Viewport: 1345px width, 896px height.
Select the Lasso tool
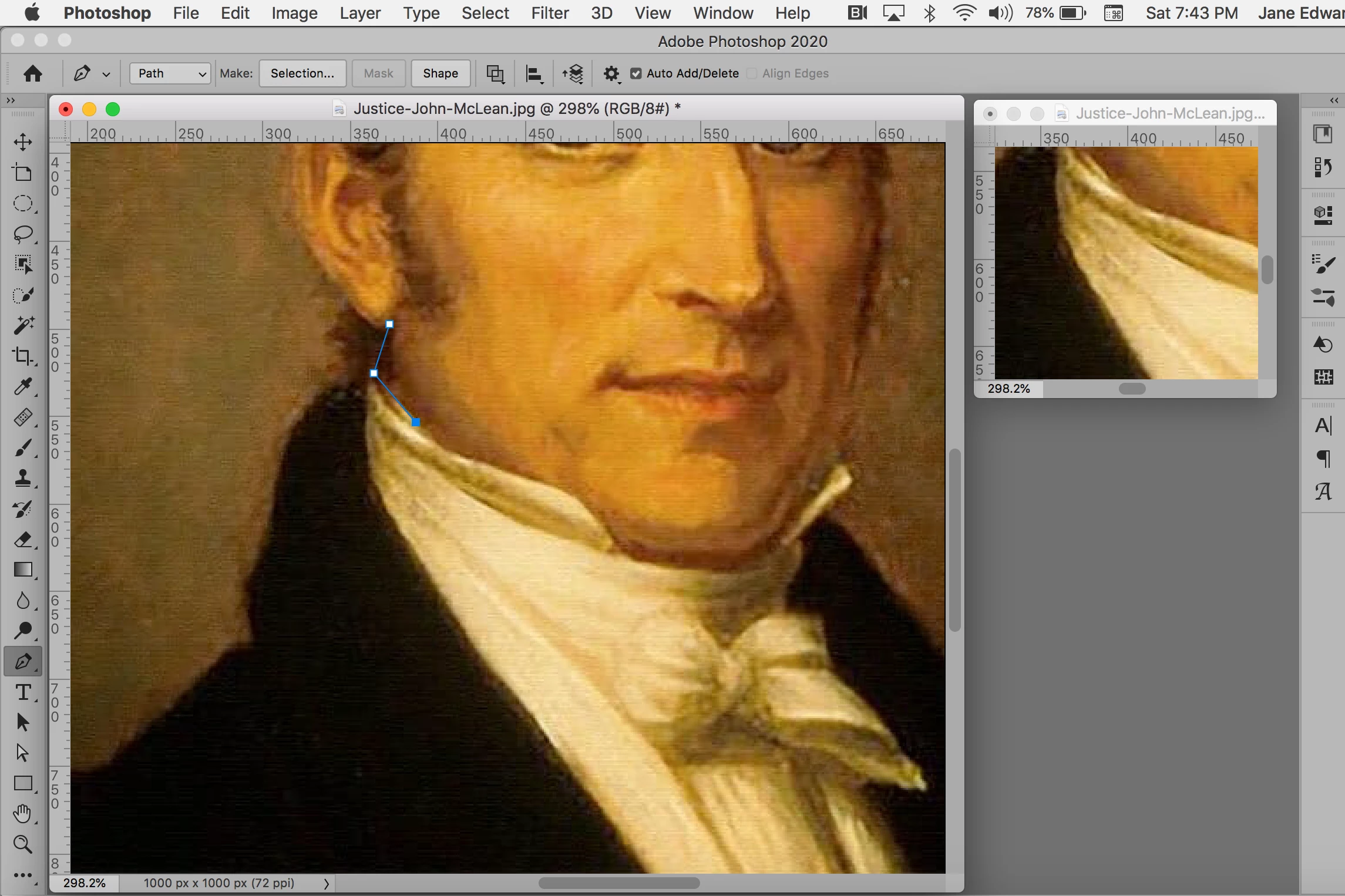coord(23,234)
